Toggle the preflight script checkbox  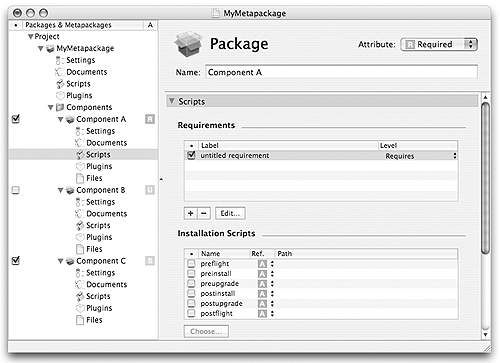191,264
